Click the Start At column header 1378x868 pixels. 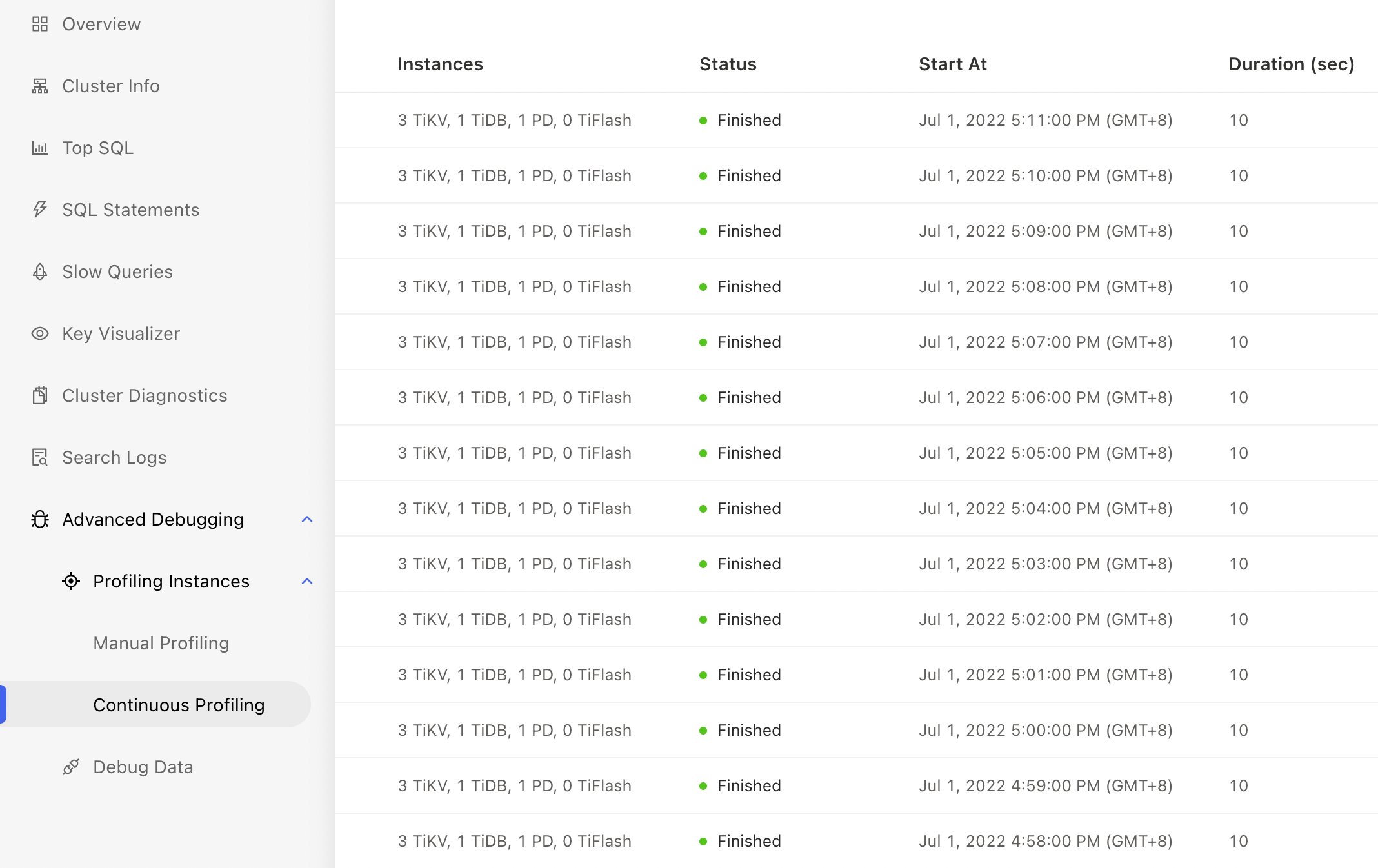point(953,64)
